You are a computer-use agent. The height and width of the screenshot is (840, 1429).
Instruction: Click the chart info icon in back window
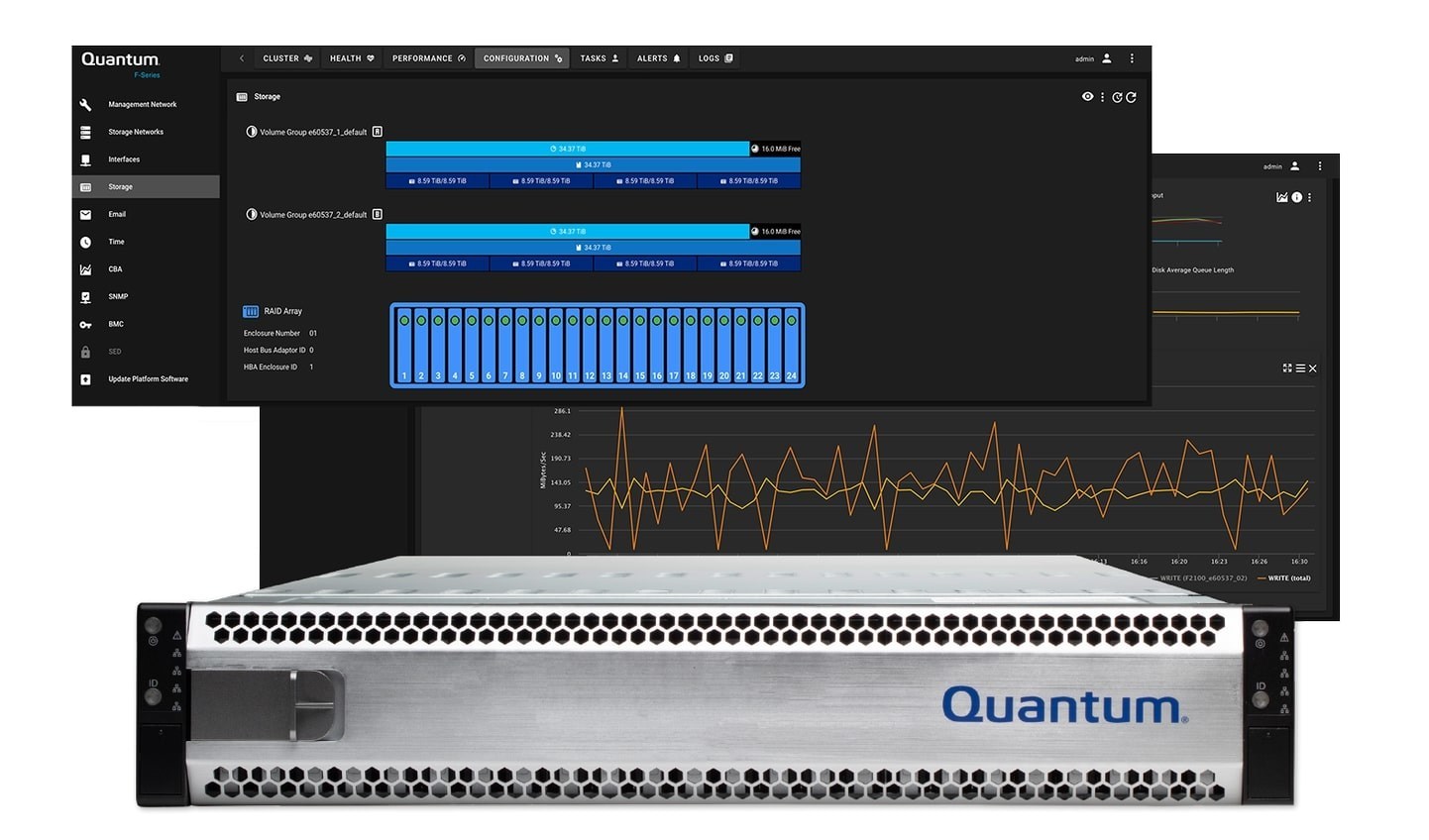(x=1296, y=197)
